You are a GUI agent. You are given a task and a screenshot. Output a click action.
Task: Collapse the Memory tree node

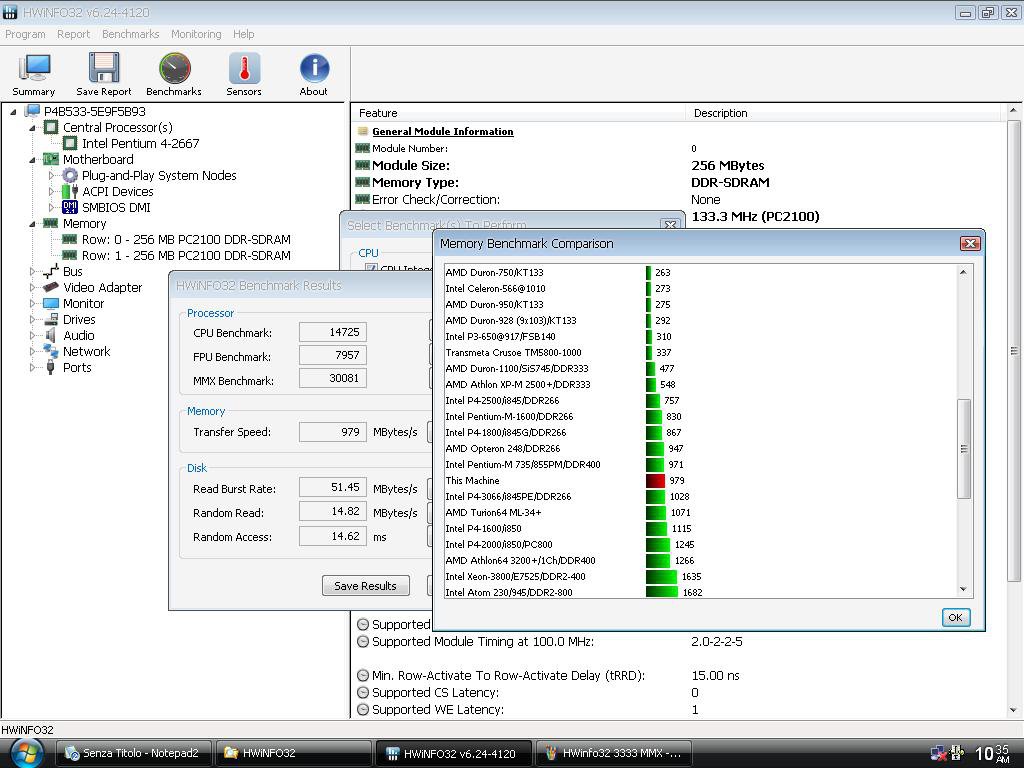pyautogui.click(x=33, y=223)
